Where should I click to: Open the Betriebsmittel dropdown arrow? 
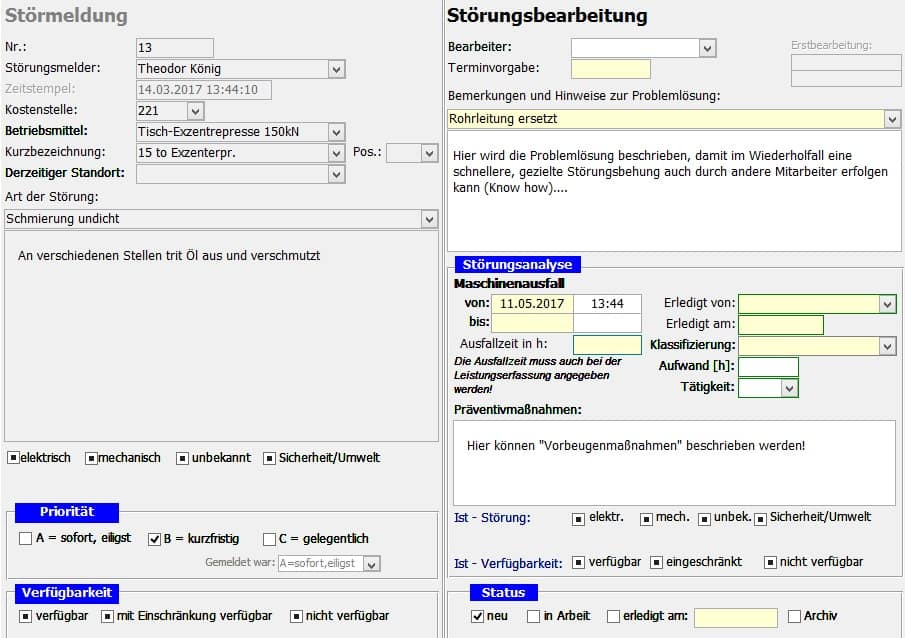(336, 132)
